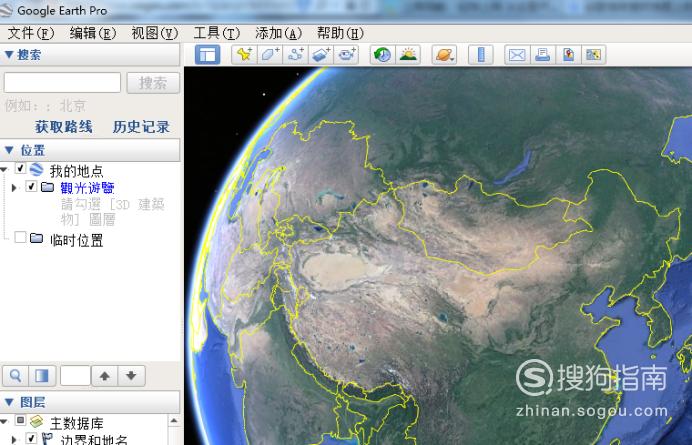
Task: Move item up with the up arrow
Action: coord(105,376)
